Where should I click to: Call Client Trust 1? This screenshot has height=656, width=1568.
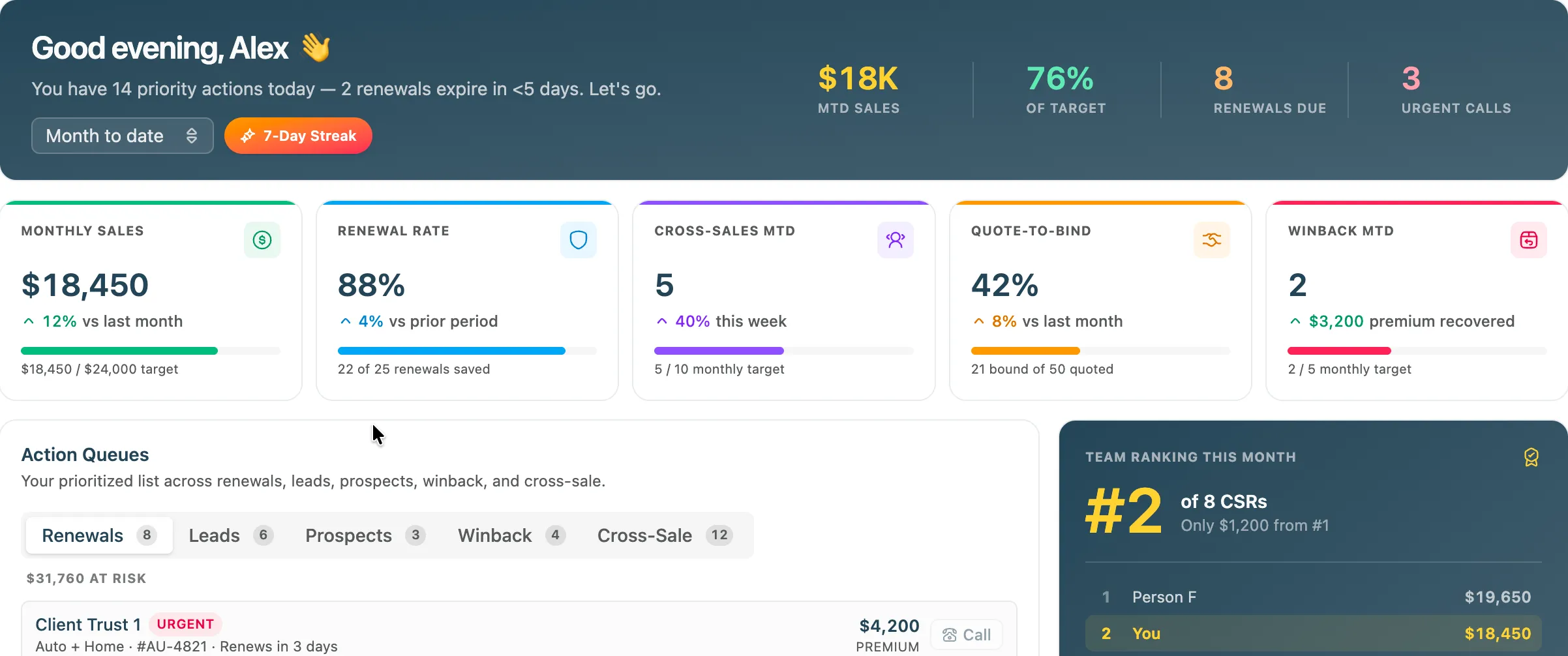click(967, 634)
